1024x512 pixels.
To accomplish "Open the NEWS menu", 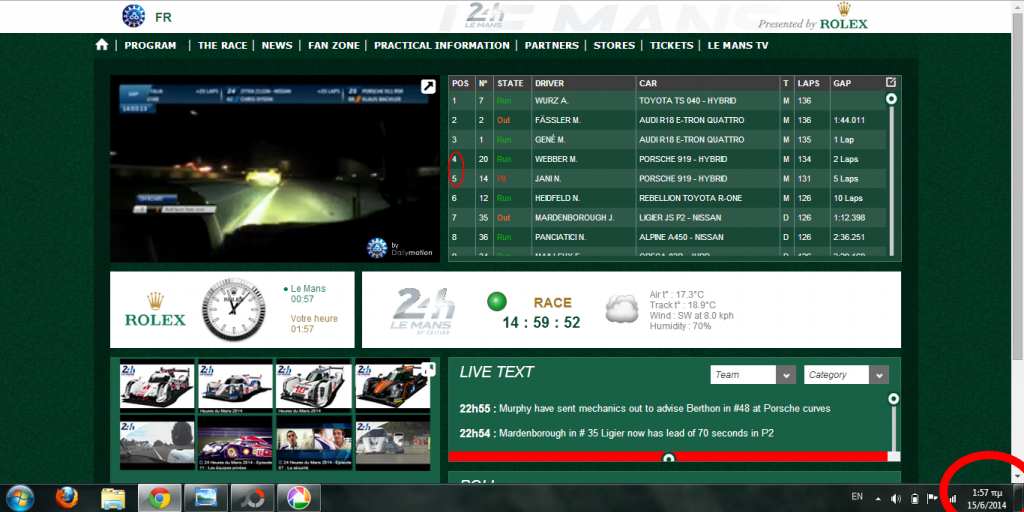I will pyautogui.click(x=277, y=46).
